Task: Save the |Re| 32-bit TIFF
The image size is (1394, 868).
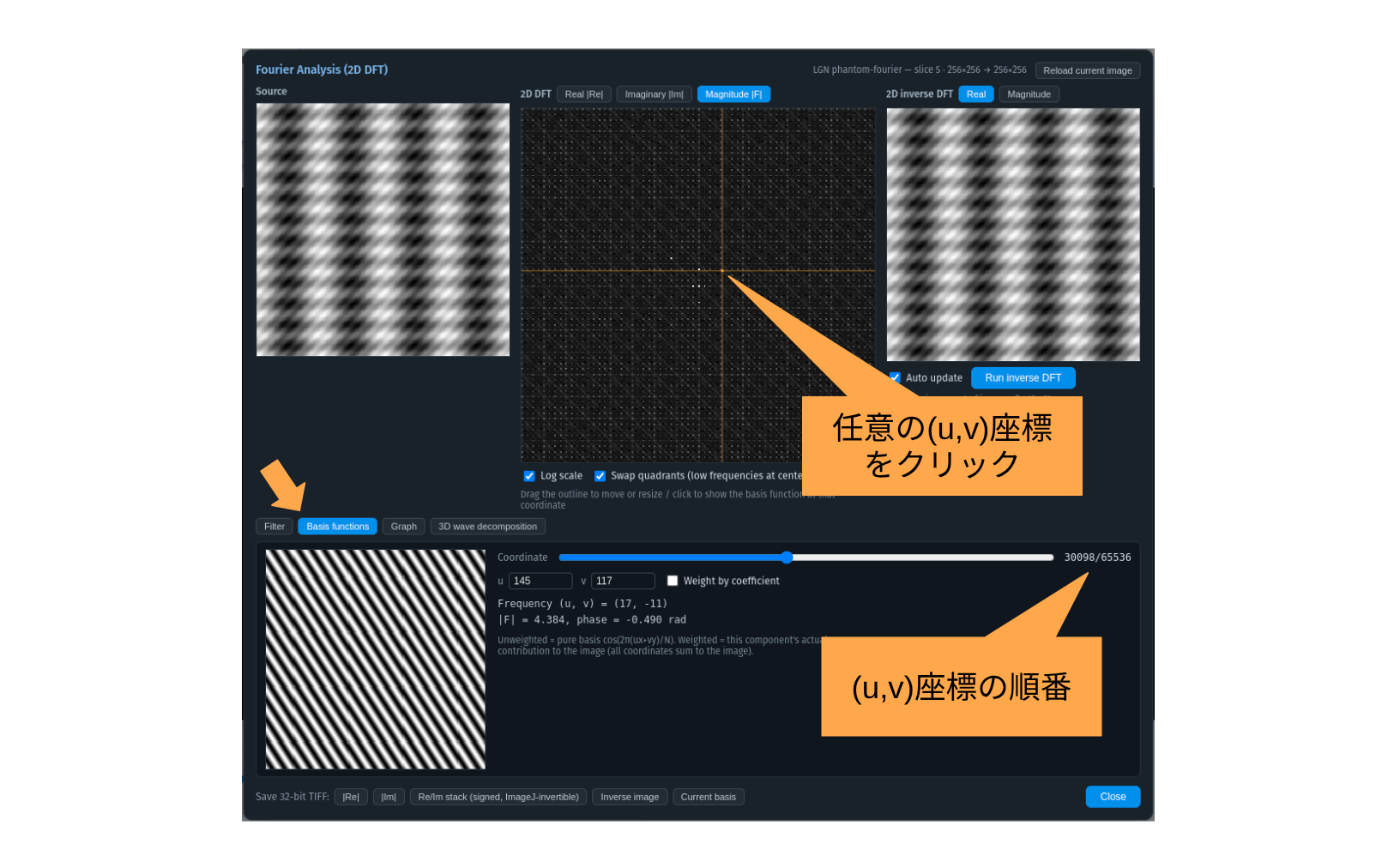Action: pos(351,797)
